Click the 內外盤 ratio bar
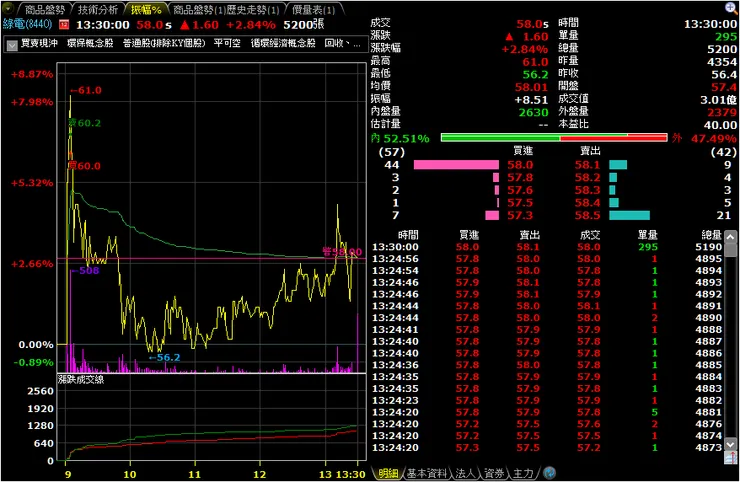This screenshot has width=740, height=482. coord(554,138)
